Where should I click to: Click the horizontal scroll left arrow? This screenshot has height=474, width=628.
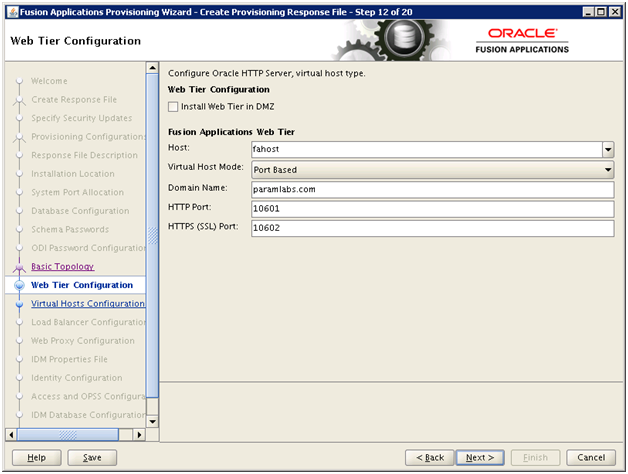[x=11, y=434]
